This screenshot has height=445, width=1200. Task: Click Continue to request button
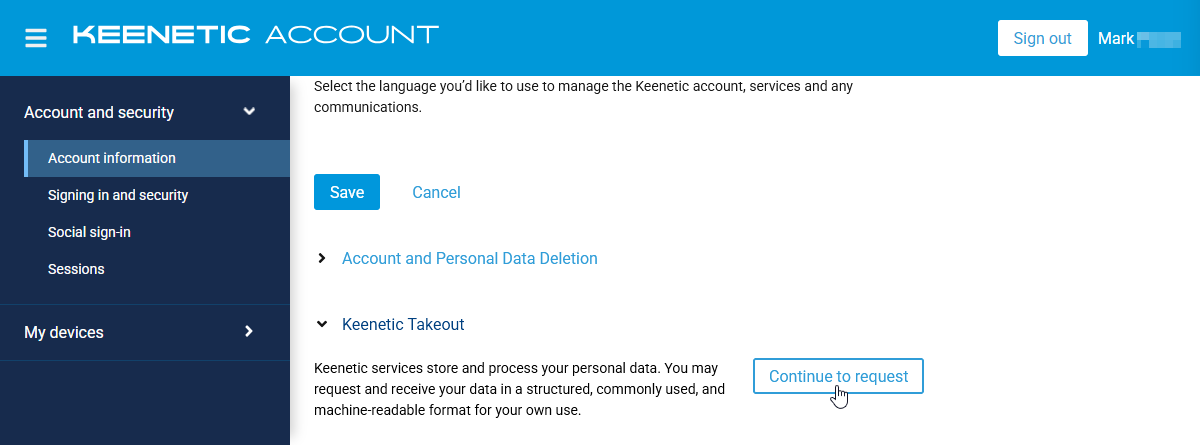838,376
